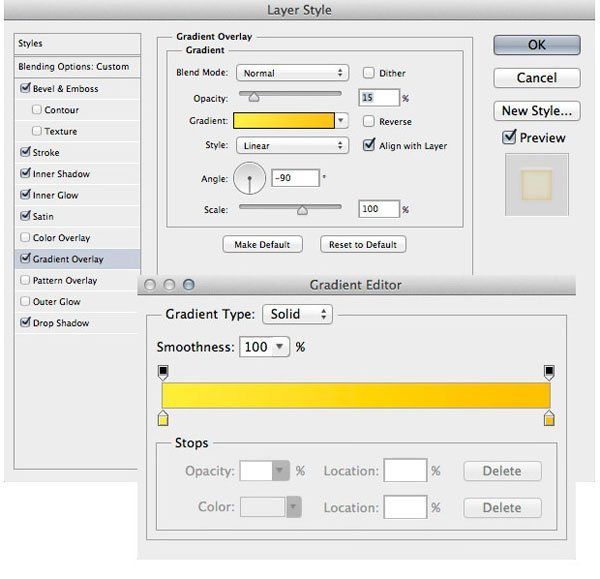600x579 pixels.
Task: Open the Style Linear dropdown
Action: pyautogui.click(x=292, y=145)
